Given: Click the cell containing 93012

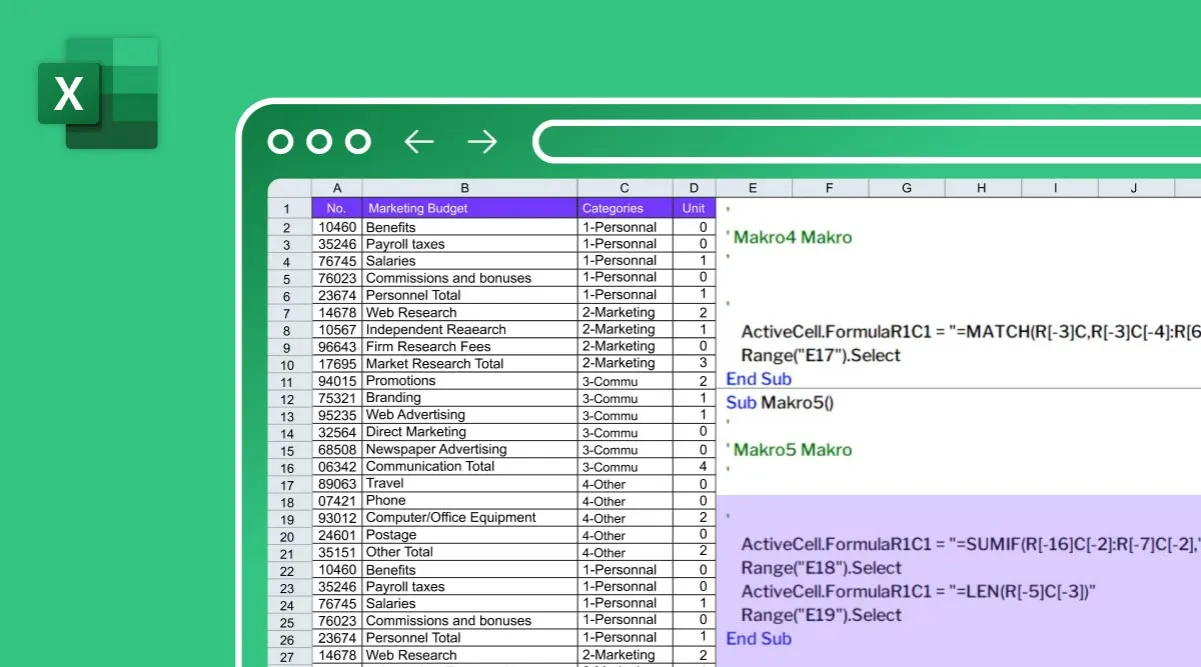Looking at the screenshot, I should tap(337, 517).
